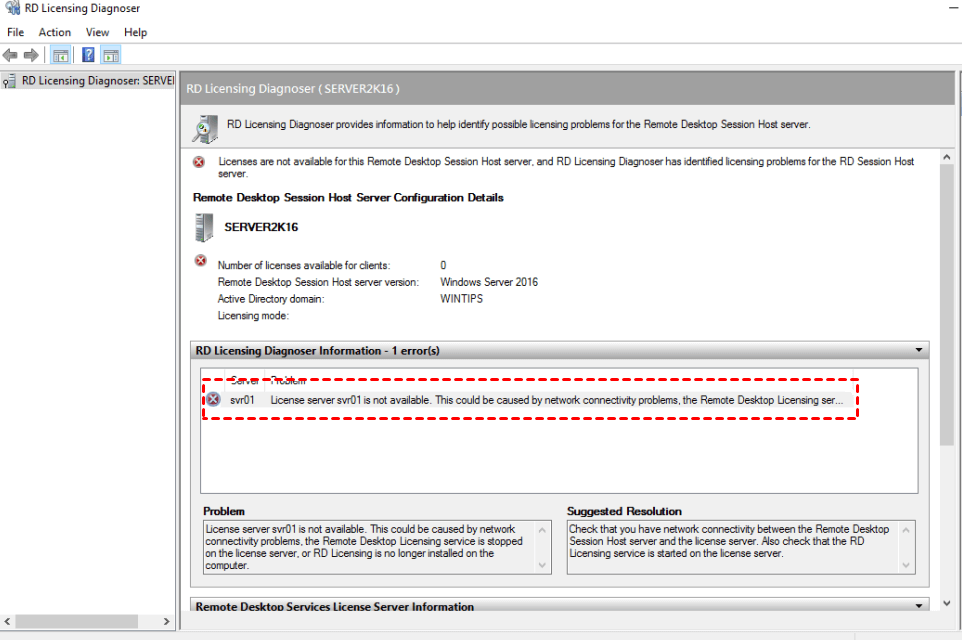
Task: Click scroll up arrow in Problem text box
Action: click(x=542, y=530)
